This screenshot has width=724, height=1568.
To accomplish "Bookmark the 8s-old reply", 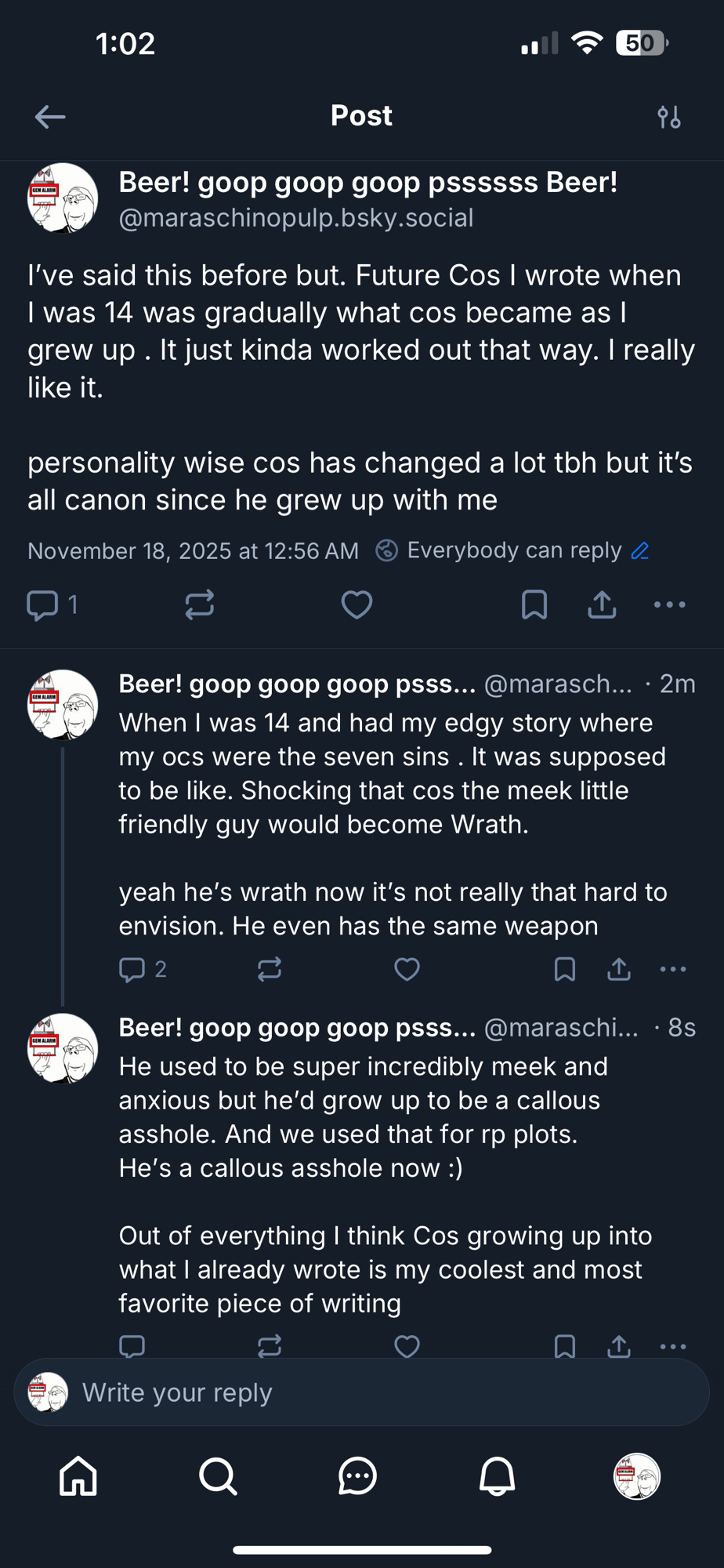I will [564, 1346].
